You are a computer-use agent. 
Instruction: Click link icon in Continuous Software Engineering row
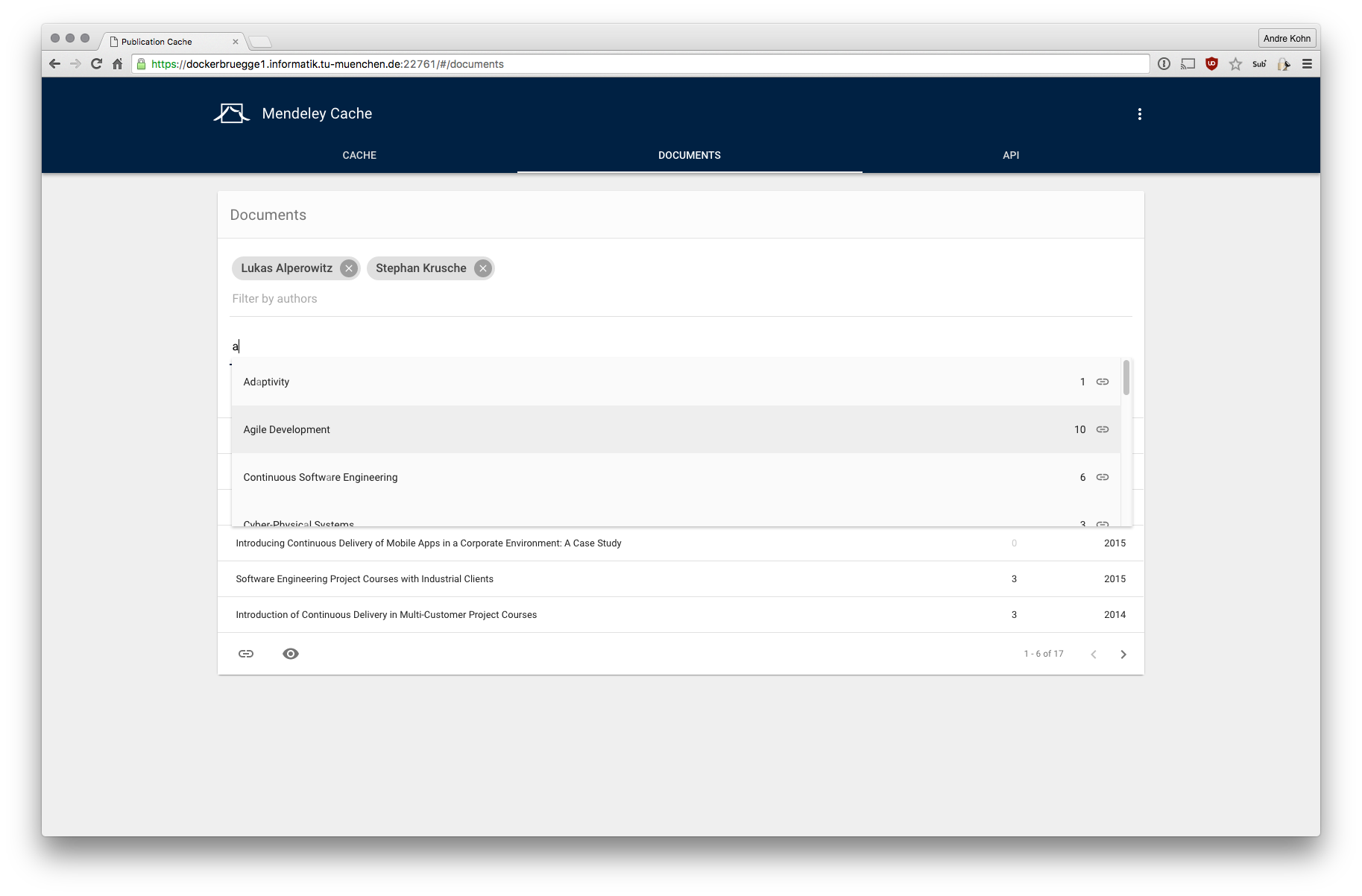[1103, 477]
